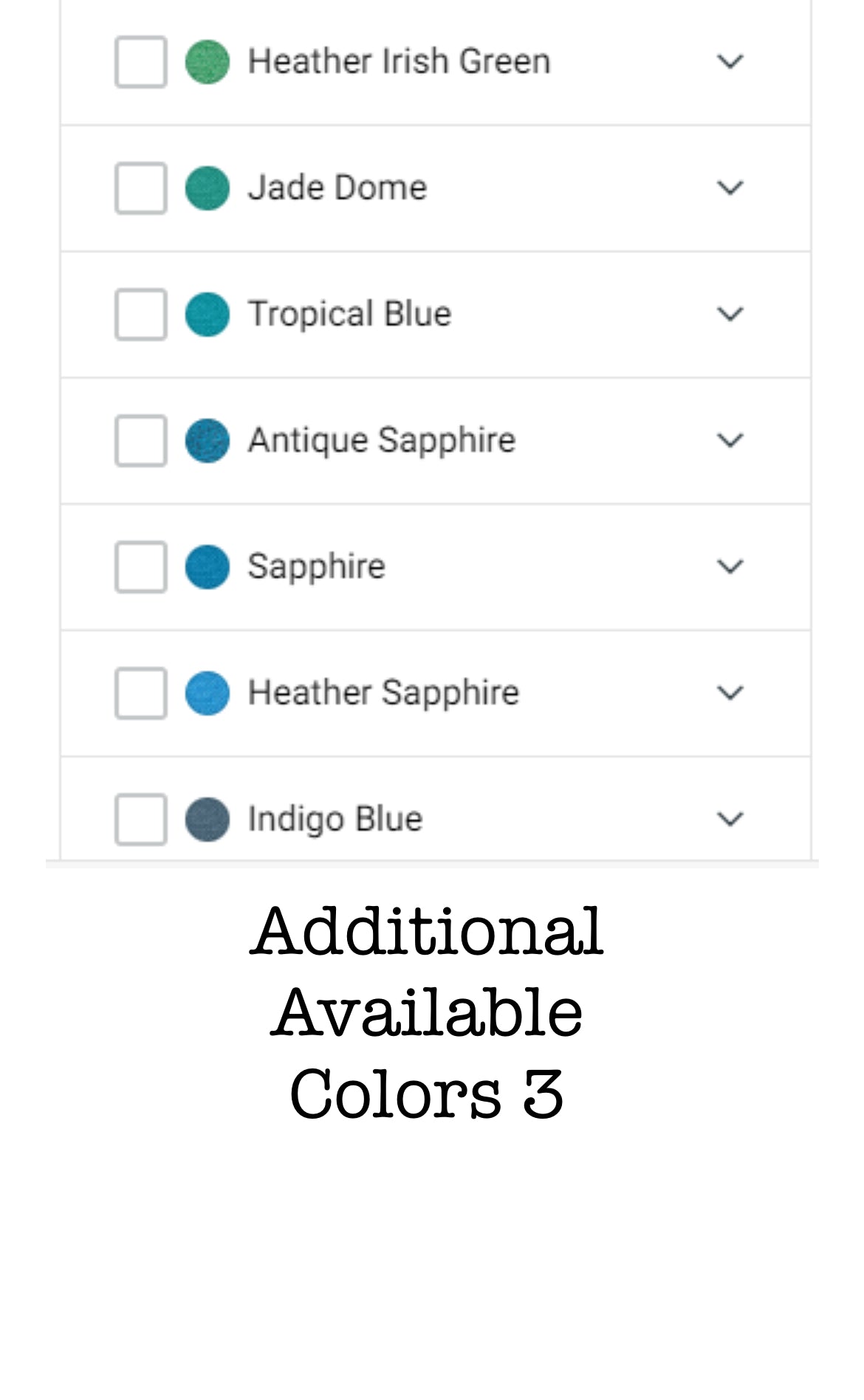
Task: Tick the Indigo Blue checkbox
Action: point(140,820)
